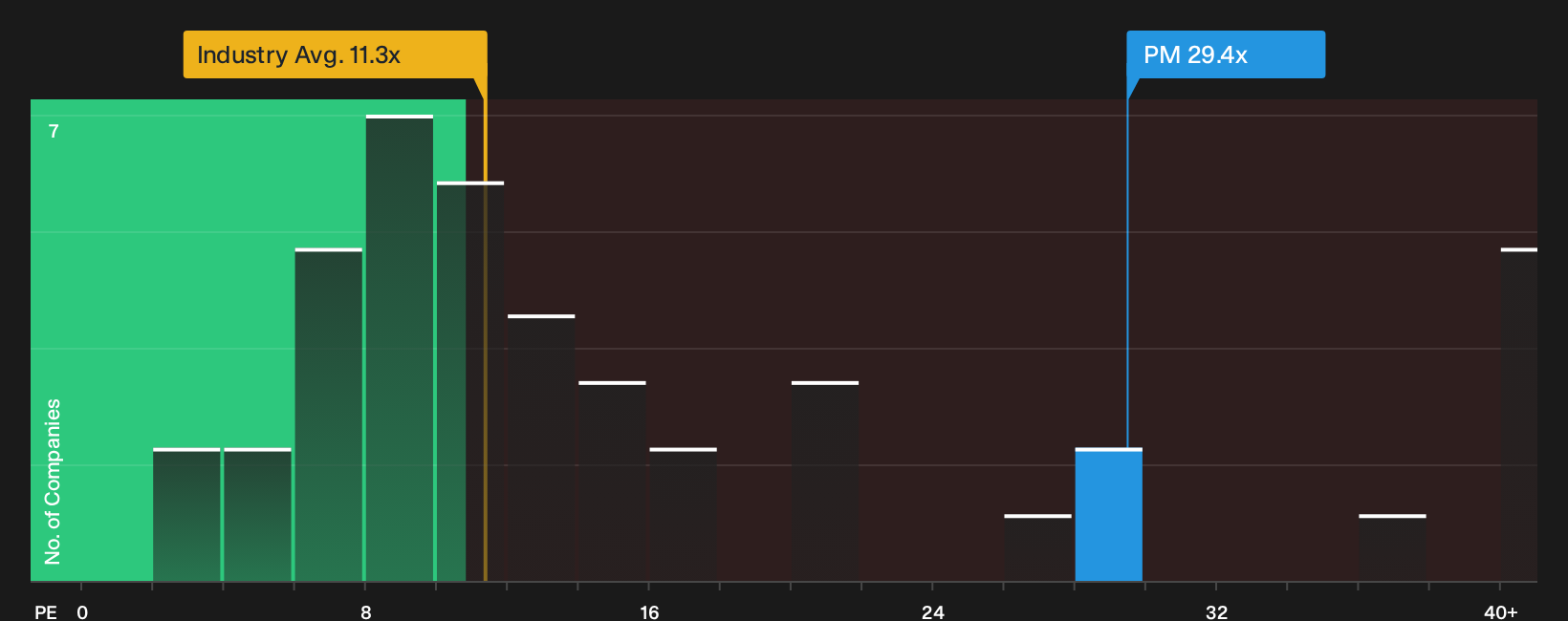Click the y-axis value 7
1568x621 pixels.
coord(54,131)
